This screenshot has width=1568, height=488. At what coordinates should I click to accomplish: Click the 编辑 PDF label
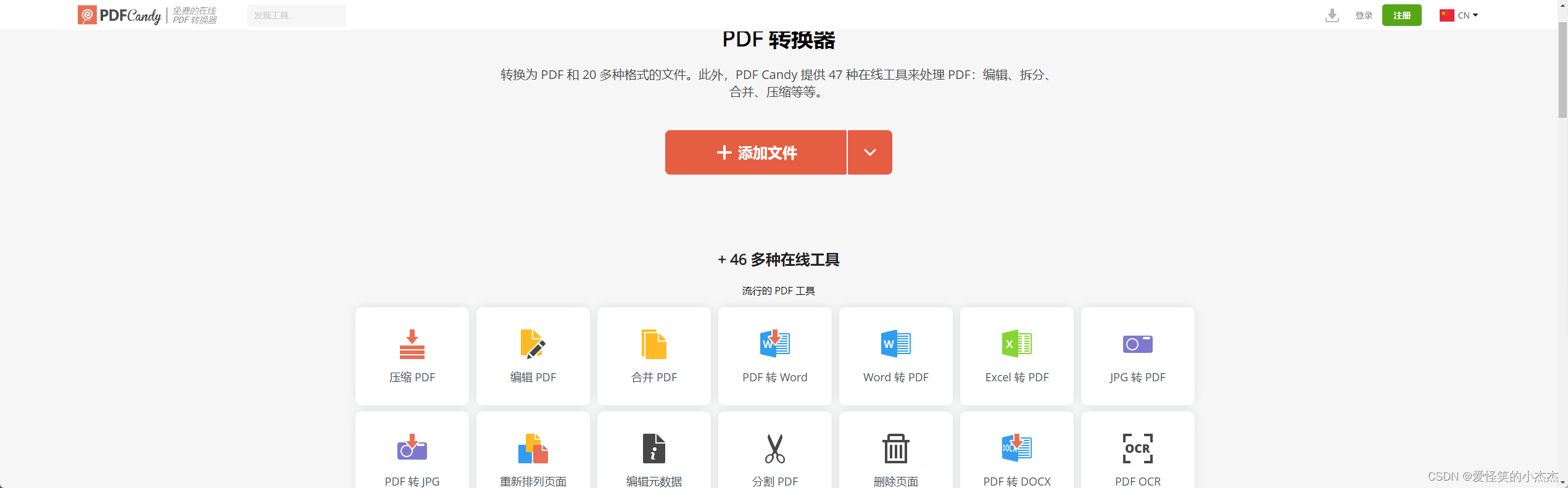(x=533, y=378)
